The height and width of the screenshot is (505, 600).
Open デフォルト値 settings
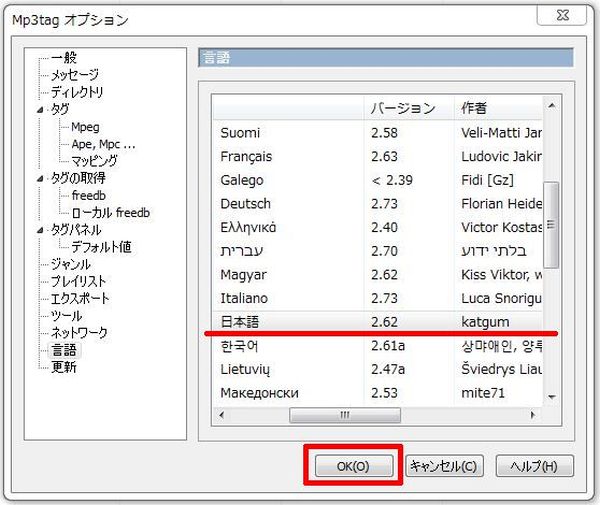click(x=101, y=247)
